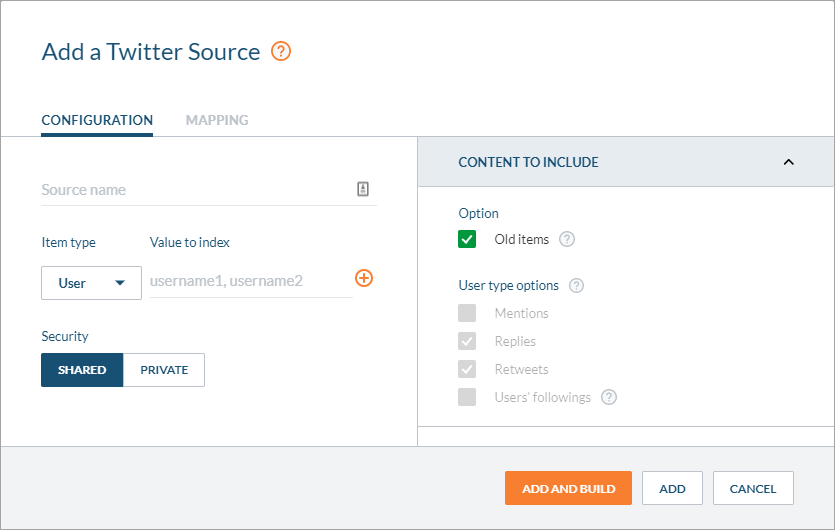The height and width of the screenshot is (530, 835).
Task: Click the contact icon in Source name field
Action: [363, 189]
